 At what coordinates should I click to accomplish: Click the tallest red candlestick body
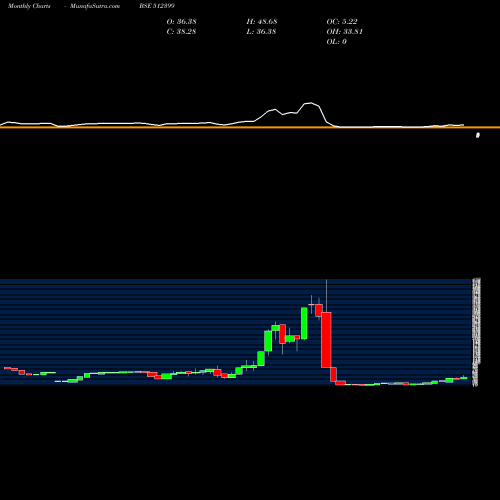(326, 340)
